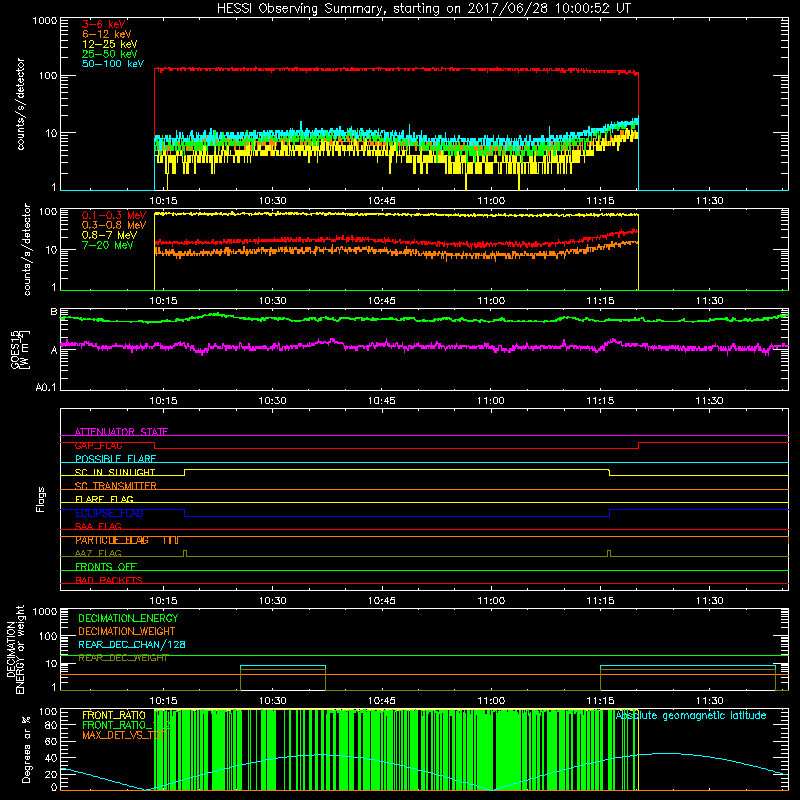
Task: Click the 80 tick on the Degrees panel
Action: [x=52, y=725]
